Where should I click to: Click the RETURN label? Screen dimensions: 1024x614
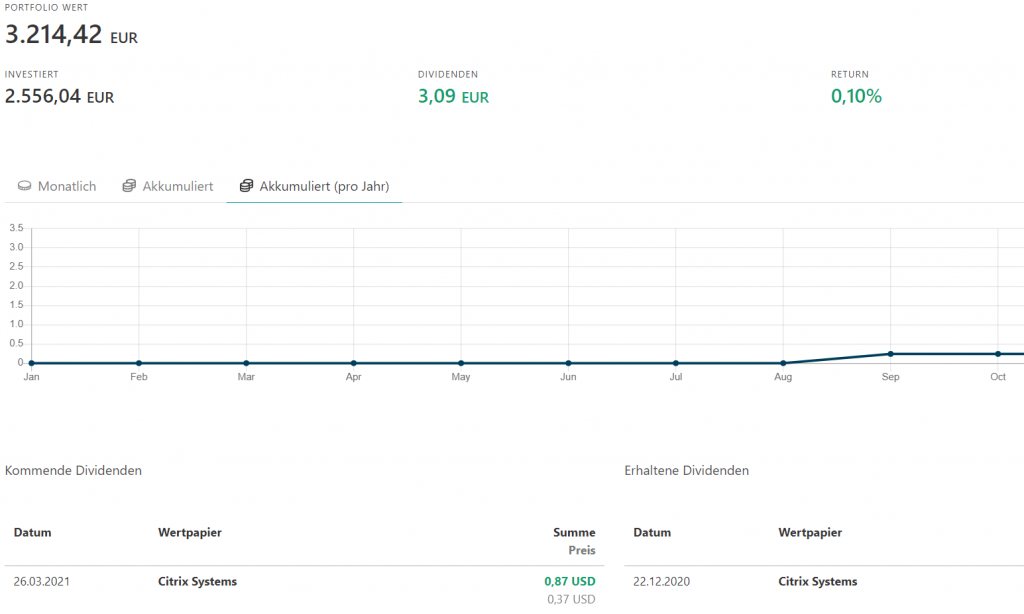pyautogui.click(x=850, y=74)
